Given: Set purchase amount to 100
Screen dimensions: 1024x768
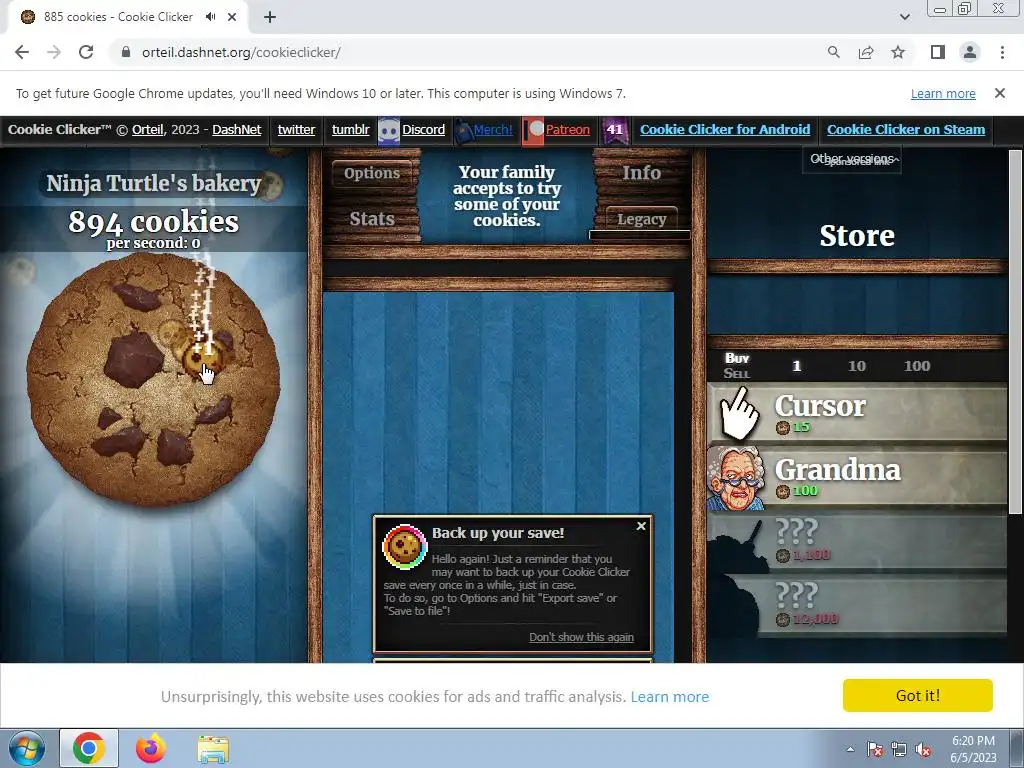Looking at the screenshot, I should (x=917, y=366).
